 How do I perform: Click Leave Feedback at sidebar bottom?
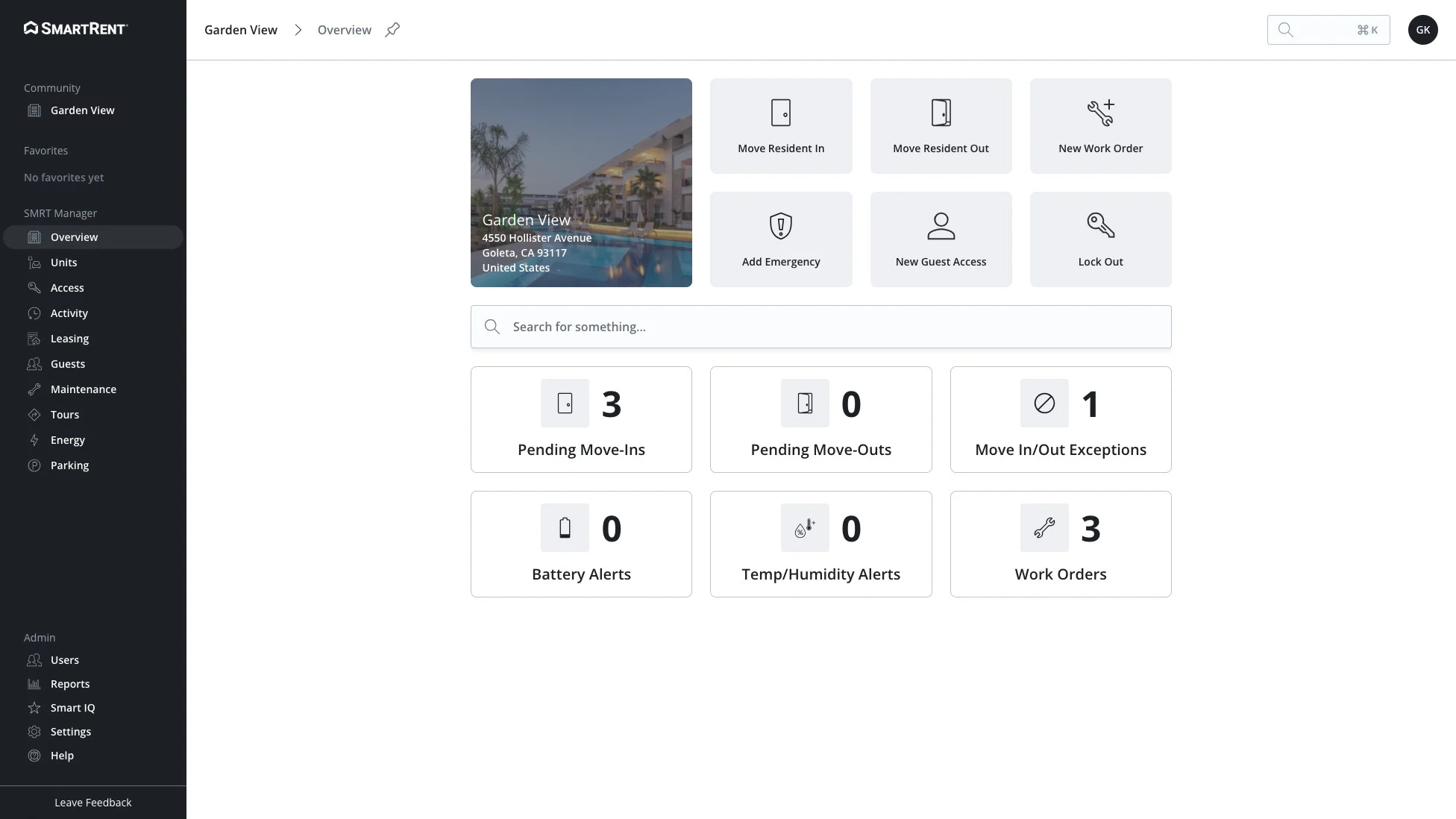[x=93, y=803]
